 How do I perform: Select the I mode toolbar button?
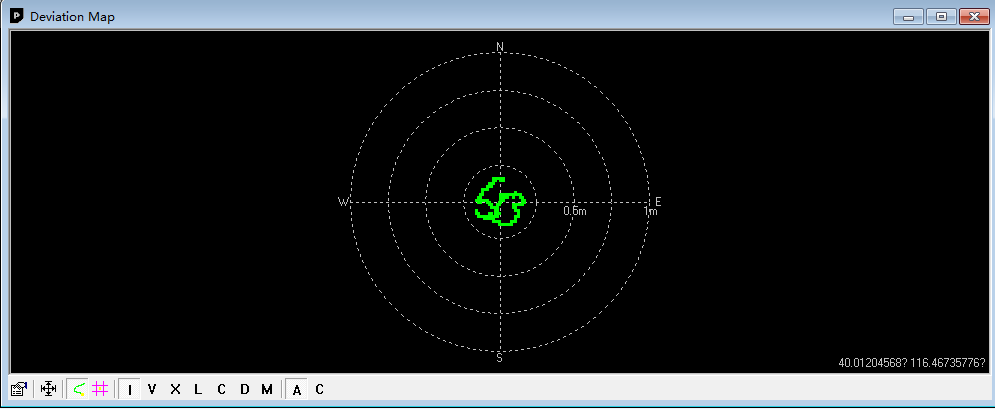tap(130, 389)
